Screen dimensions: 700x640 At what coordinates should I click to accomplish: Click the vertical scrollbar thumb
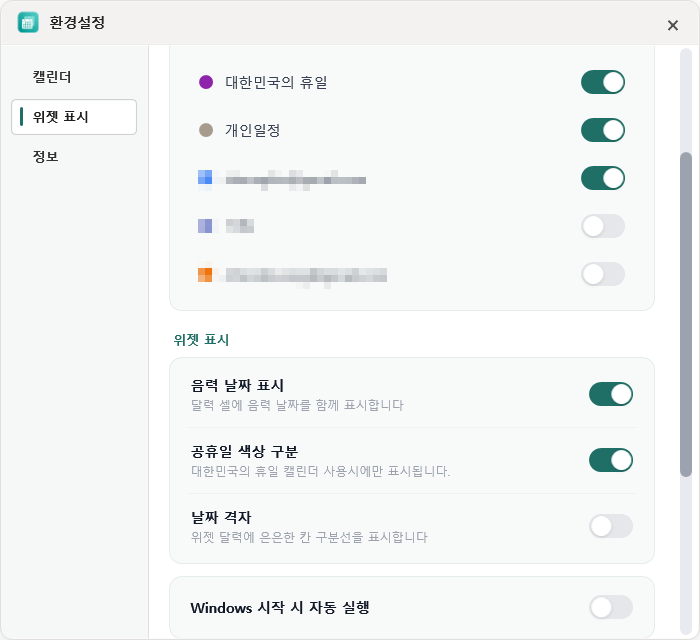click(686, 315)
